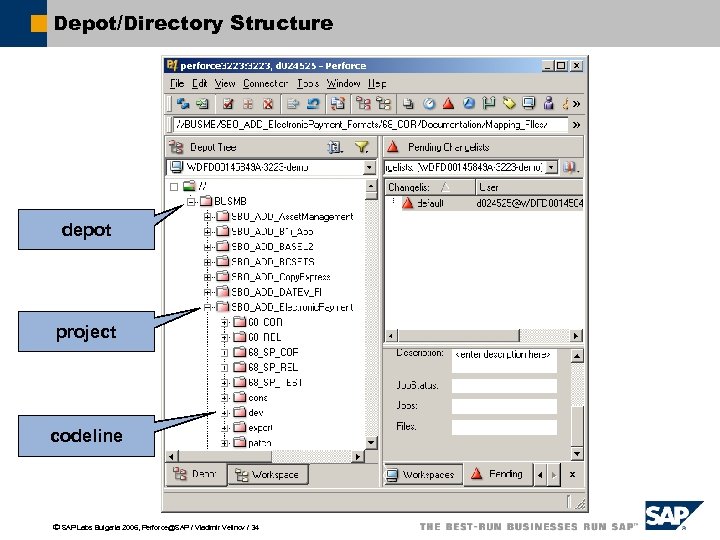Open the View menu
720x540 pixels.
click(225, 84)
